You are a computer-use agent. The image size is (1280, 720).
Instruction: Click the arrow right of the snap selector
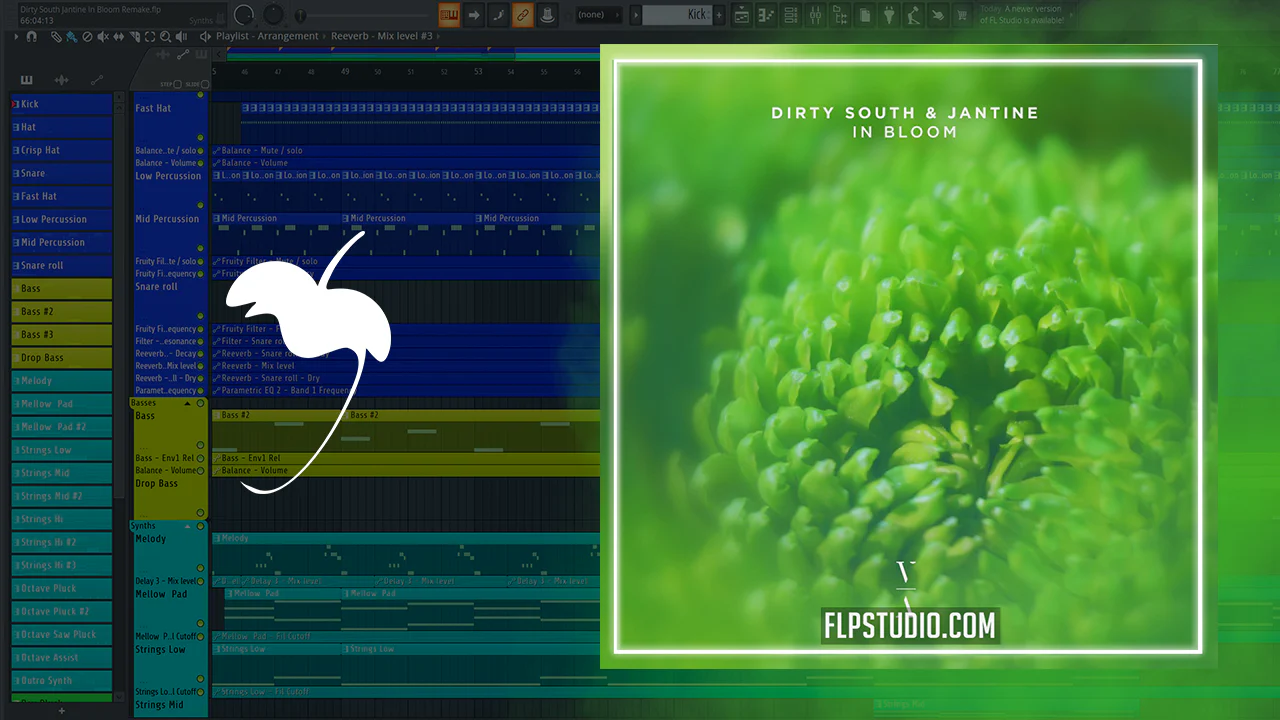(617, 15)
